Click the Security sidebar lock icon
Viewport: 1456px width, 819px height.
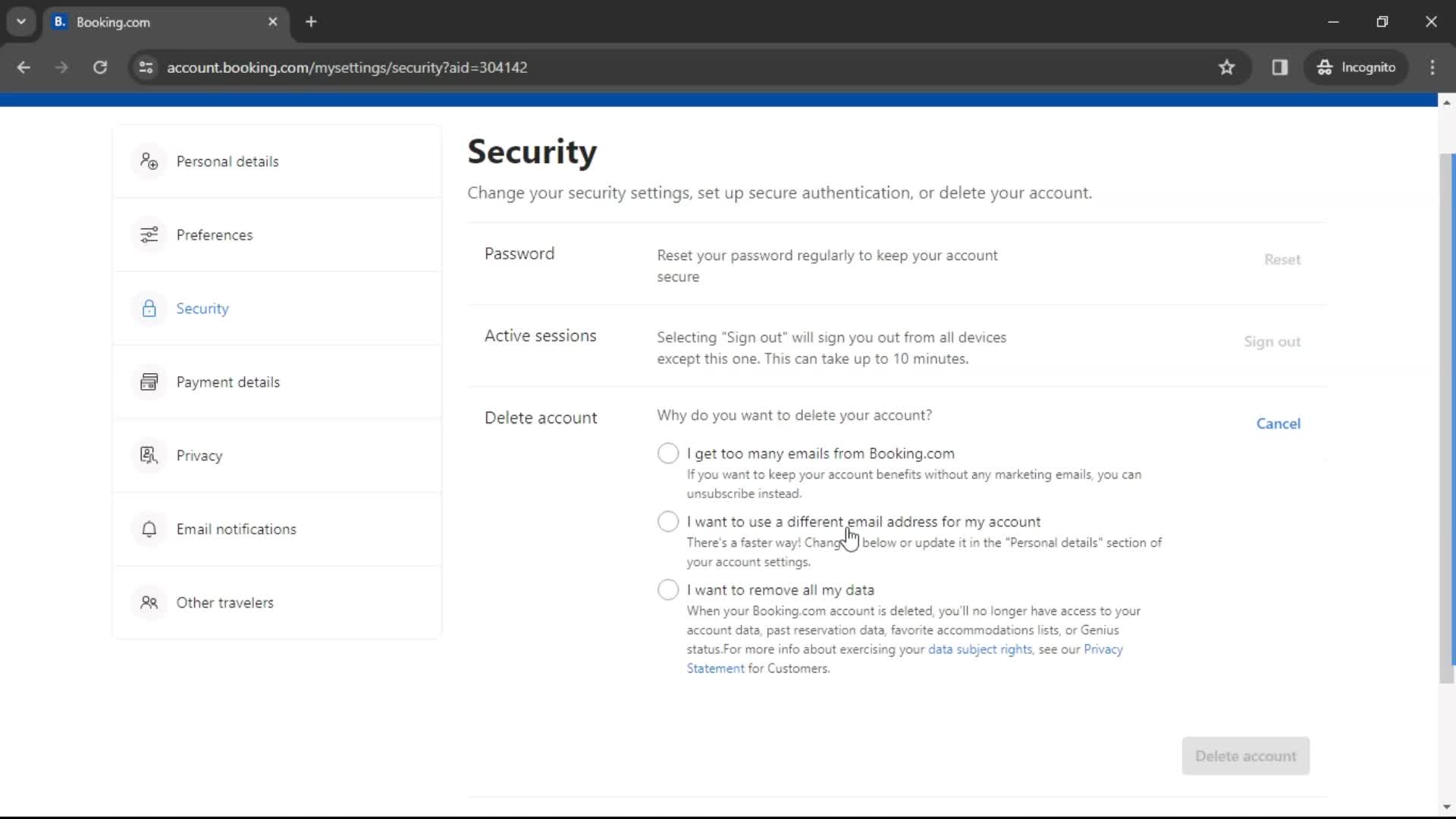coord(148,308)
